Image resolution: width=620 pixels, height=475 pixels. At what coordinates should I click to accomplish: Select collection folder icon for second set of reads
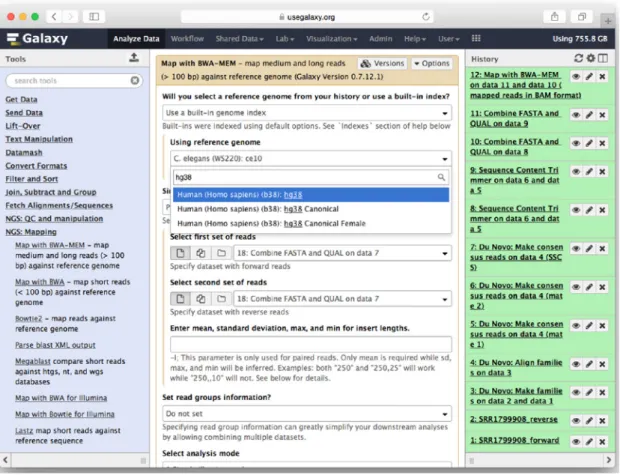coord(221,299)
